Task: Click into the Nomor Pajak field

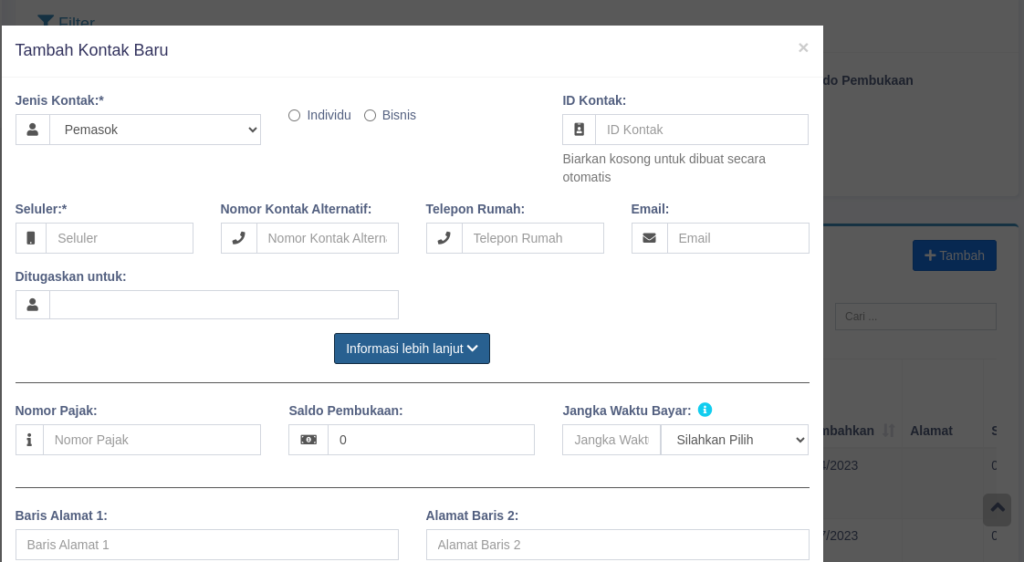Action: coord(152,440)
